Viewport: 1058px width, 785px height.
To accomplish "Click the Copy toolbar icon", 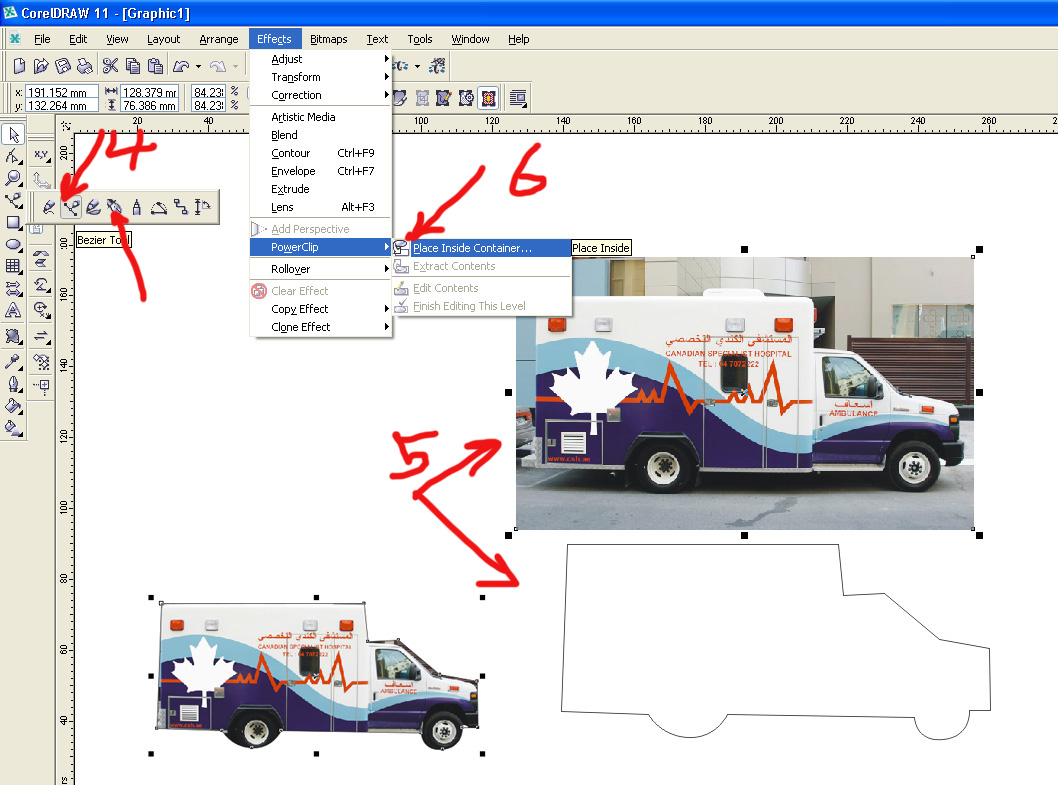I will 133,65.
